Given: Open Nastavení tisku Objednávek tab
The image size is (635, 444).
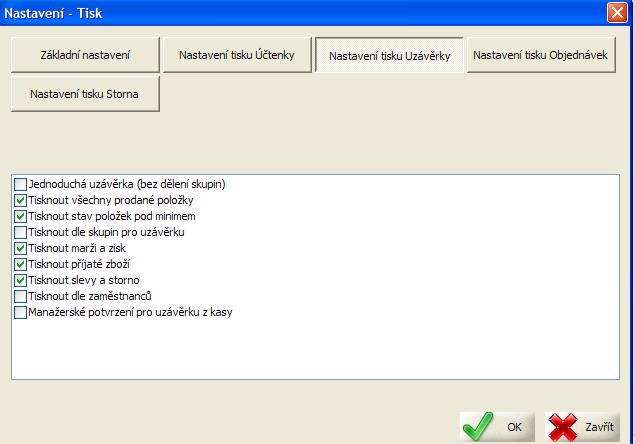Looking at the screenshot, I should point(541,55).
